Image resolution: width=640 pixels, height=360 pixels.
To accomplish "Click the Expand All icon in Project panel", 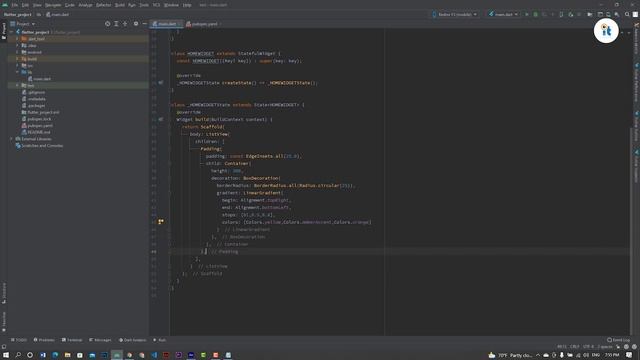I will (116, 24).
